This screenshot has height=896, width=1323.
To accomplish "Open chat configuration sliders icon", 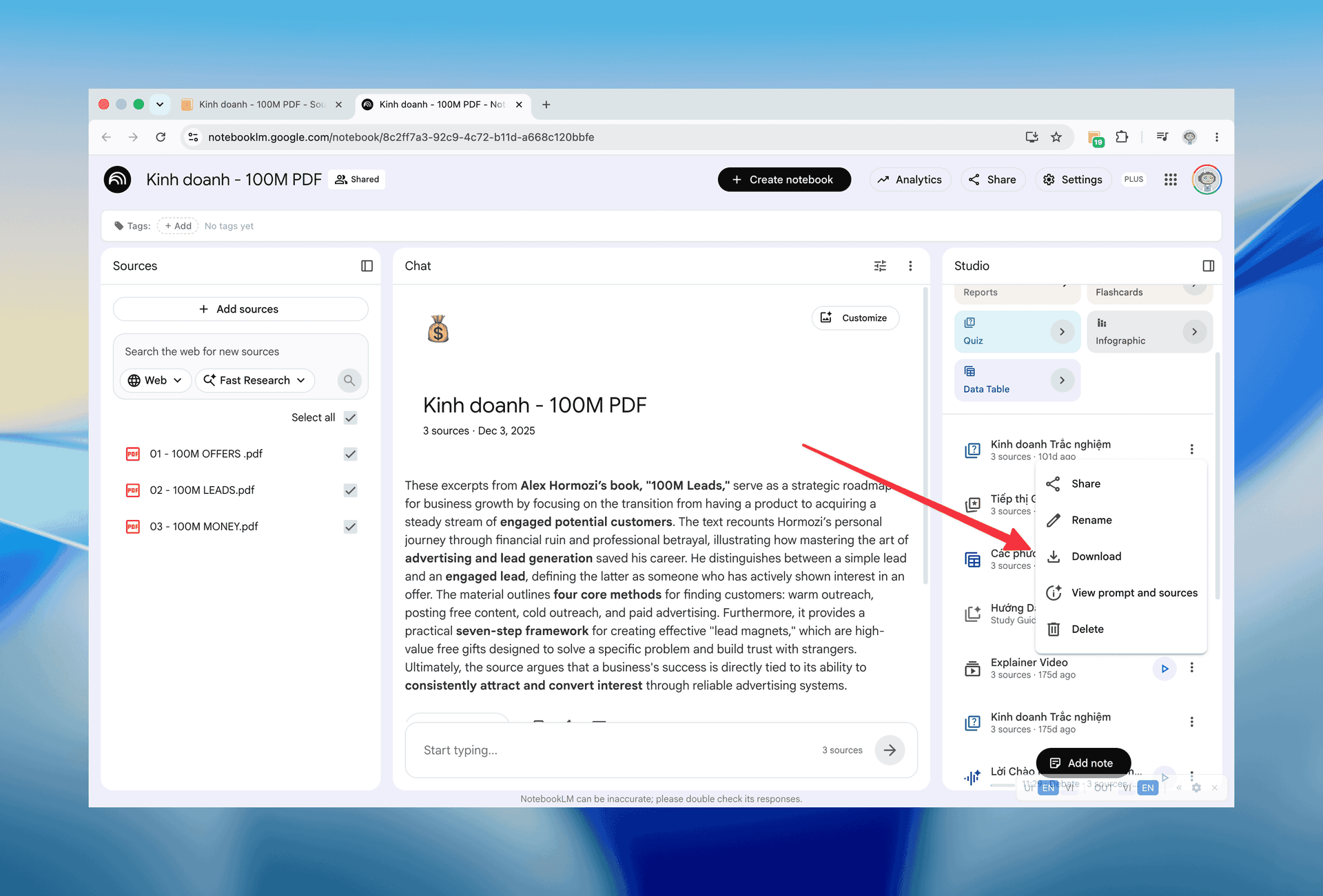I will tap(880, 266).
